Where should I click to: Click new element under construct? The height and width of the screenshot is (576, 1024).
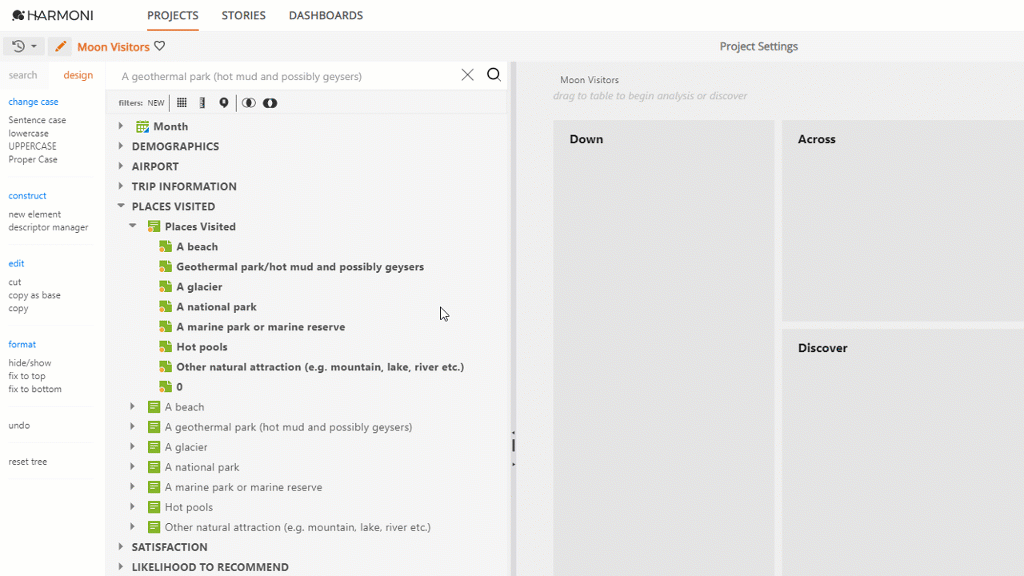35,214
